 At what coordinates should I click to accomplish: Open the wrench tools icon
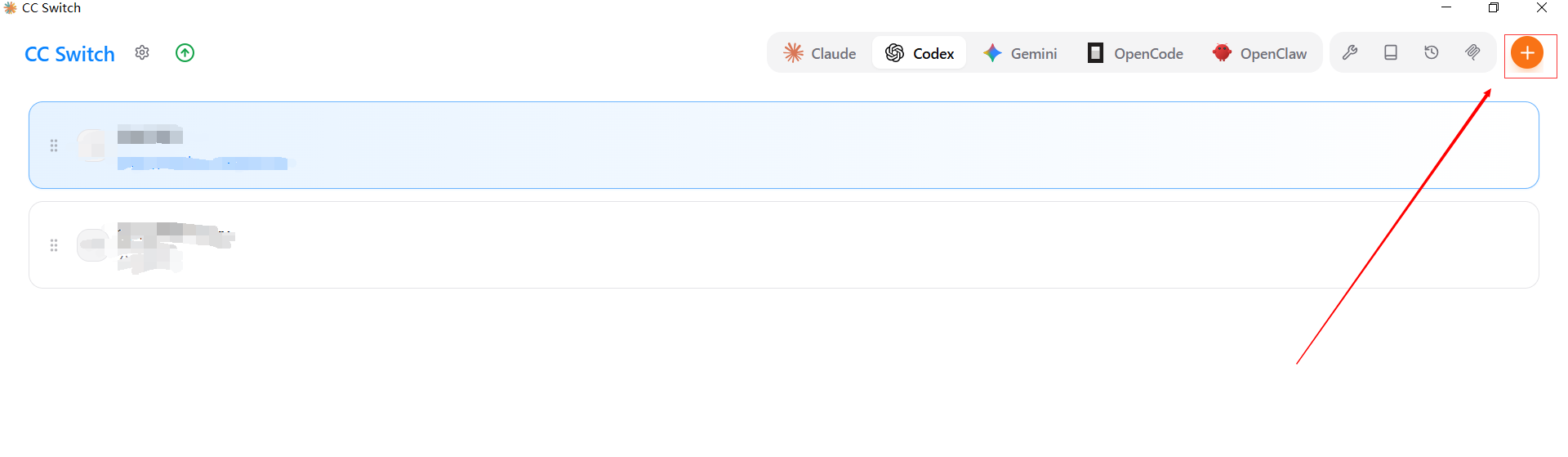[1350, 53]
